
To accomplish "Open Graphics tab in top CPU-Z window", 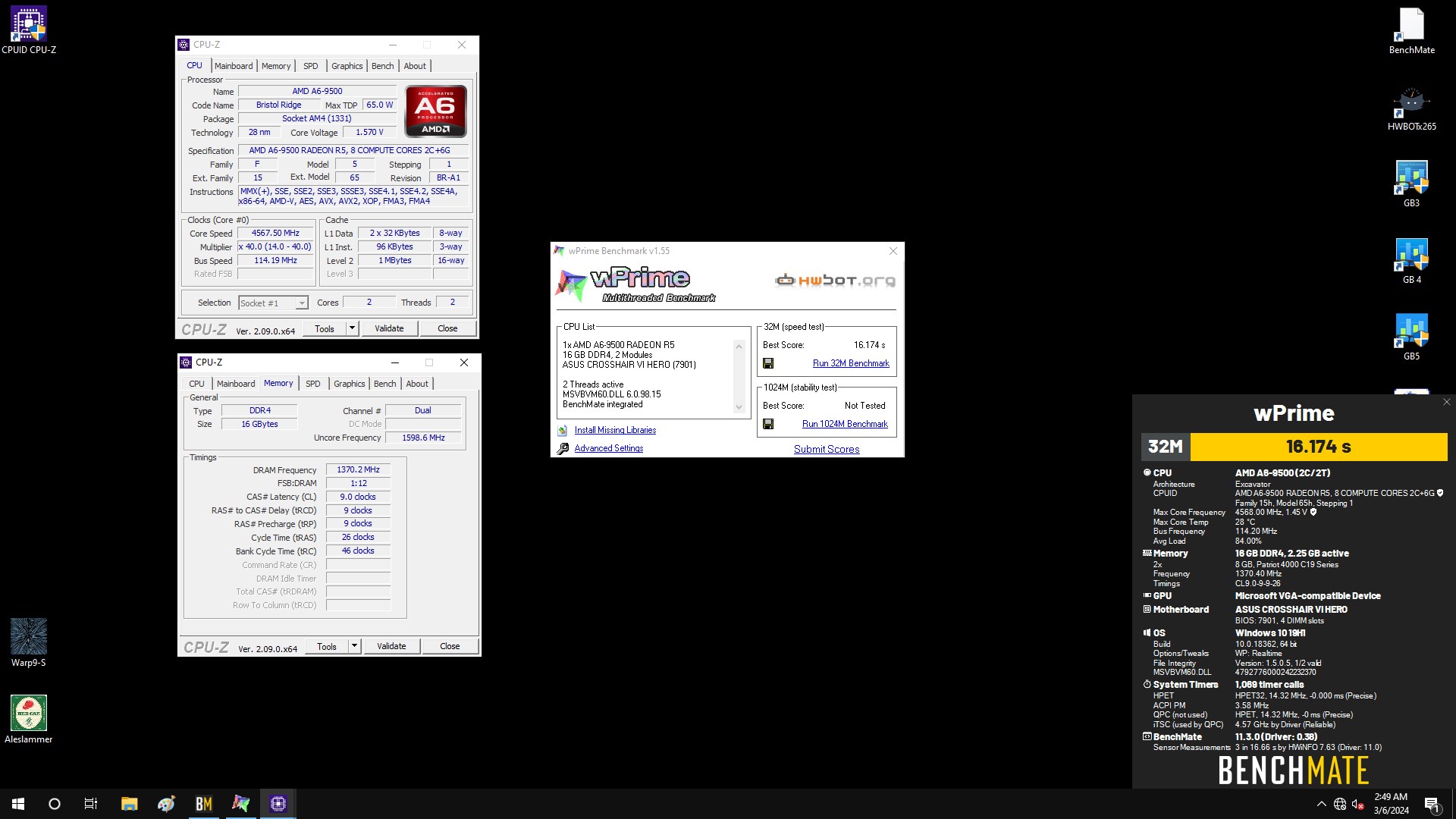I will (347, 66).
